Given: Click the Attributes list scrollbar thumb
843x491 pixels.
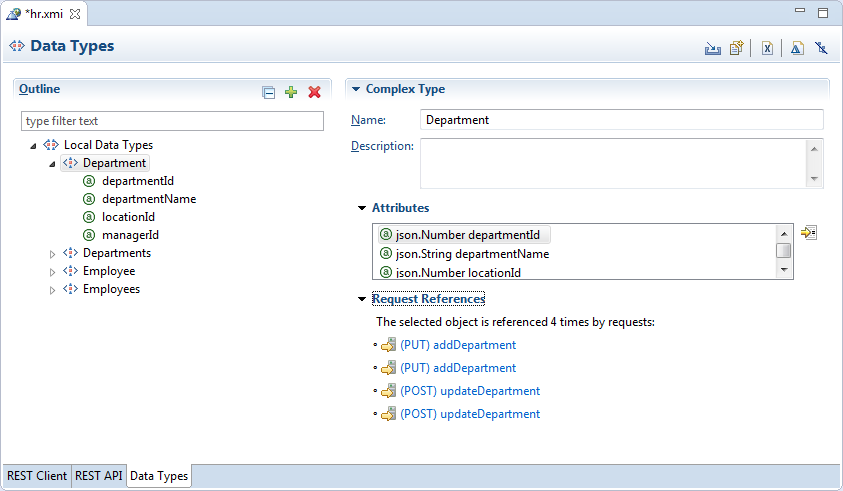Looking at the screenshot, I should 784,251.
